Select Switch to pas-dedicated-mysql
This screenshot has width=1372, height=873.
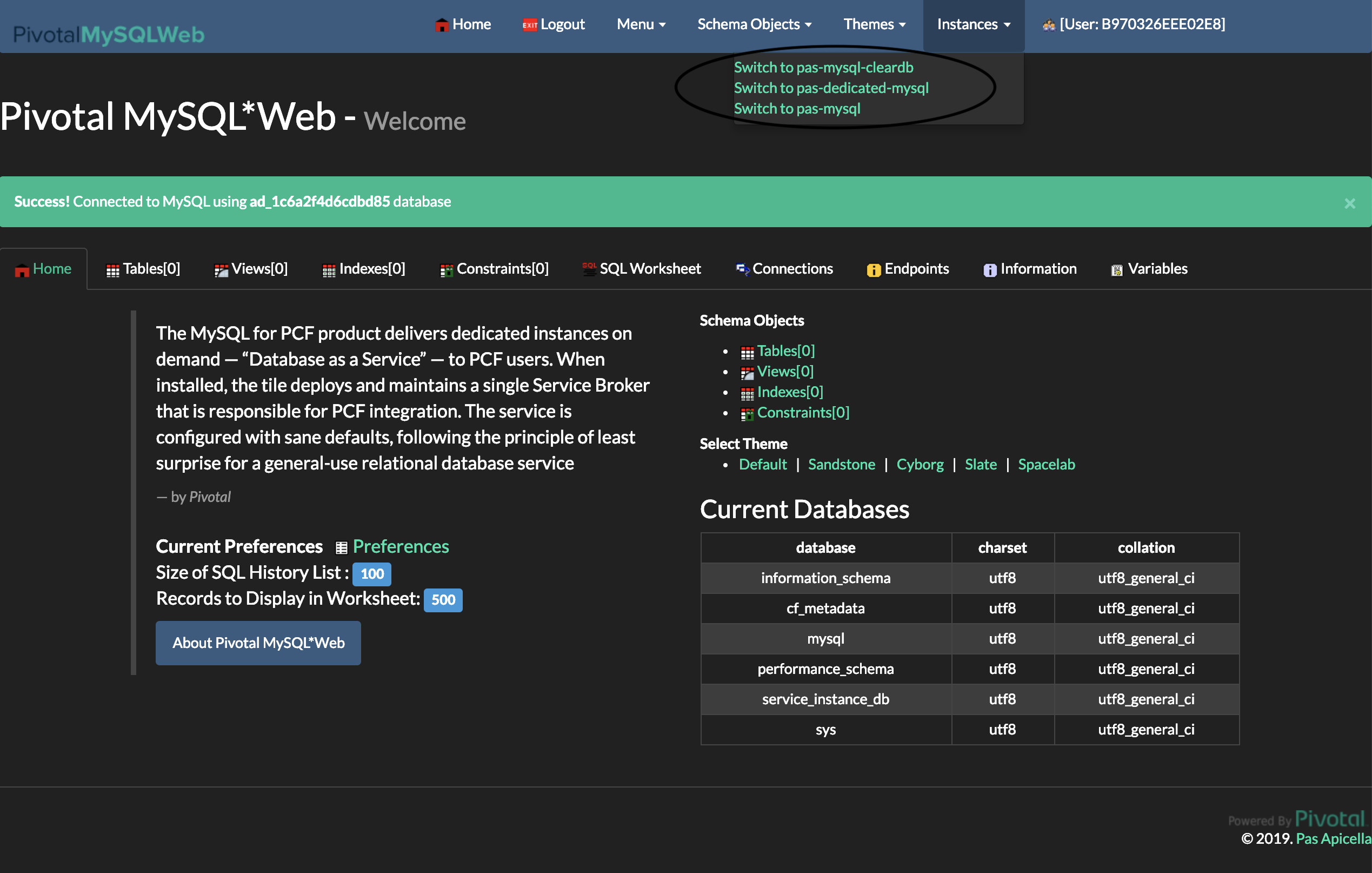(x=831, y=88)
